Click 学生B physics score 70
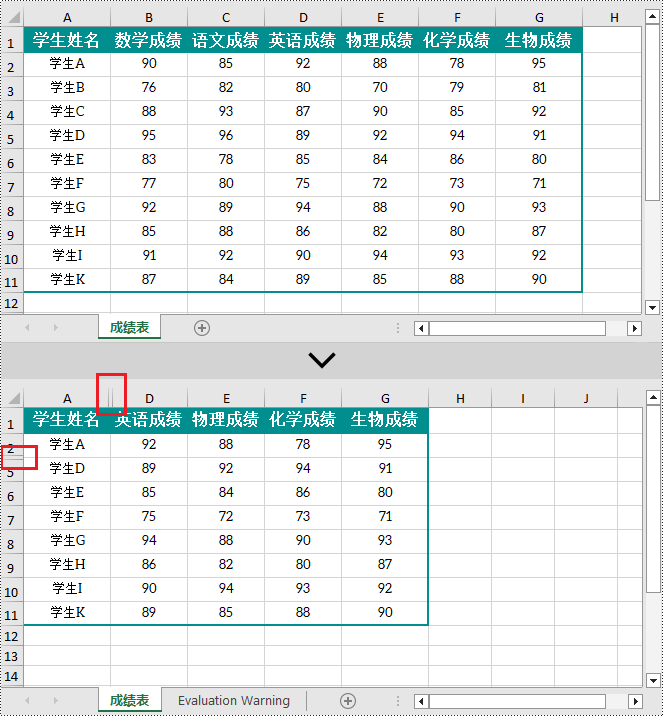663x716 pixels. pos(380,88)
